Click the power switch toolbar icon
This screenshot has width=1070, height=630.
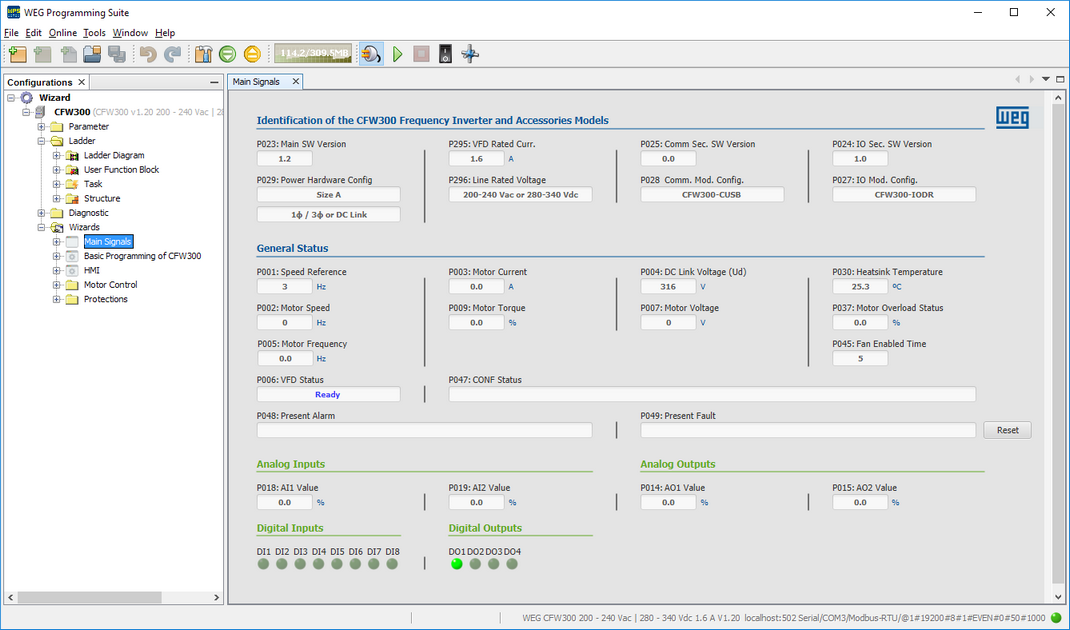pos(445,54)
